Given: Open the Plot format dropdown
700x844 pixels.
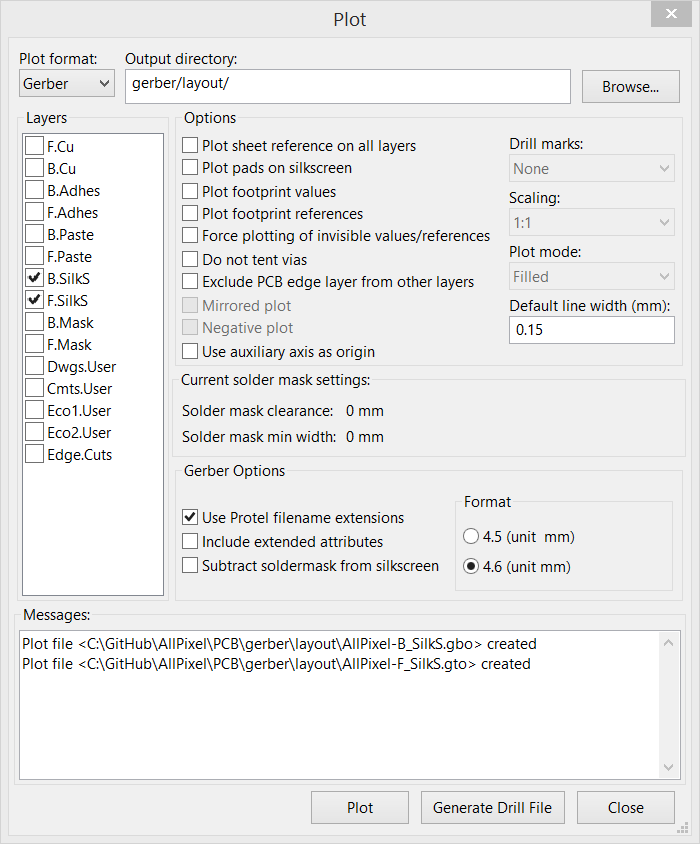Looking at the screenshot, I should click(x=66, y=83).
